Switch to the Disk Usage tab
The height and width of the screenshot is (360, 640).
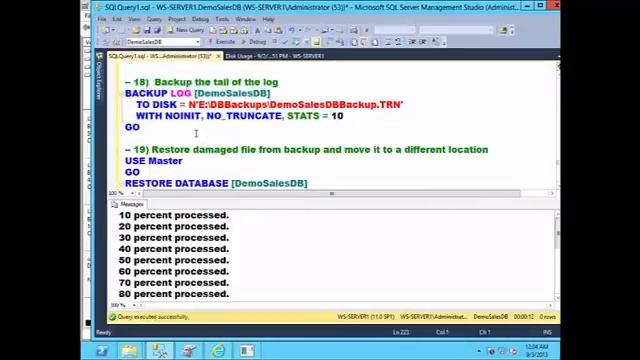[x=275, y=56]
